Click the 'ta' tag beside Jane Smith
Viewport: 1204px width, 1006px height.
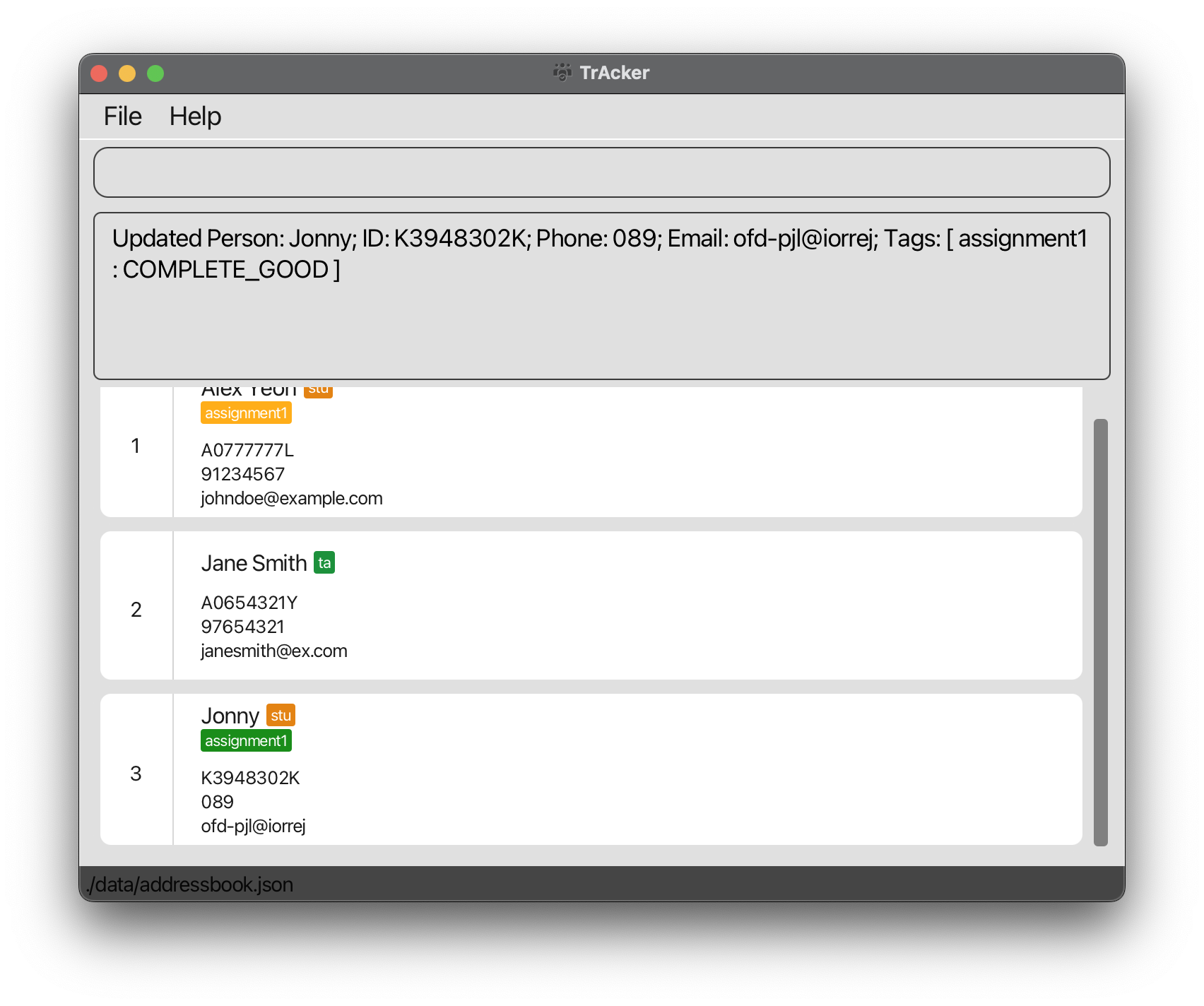click(x=324, y=563)
